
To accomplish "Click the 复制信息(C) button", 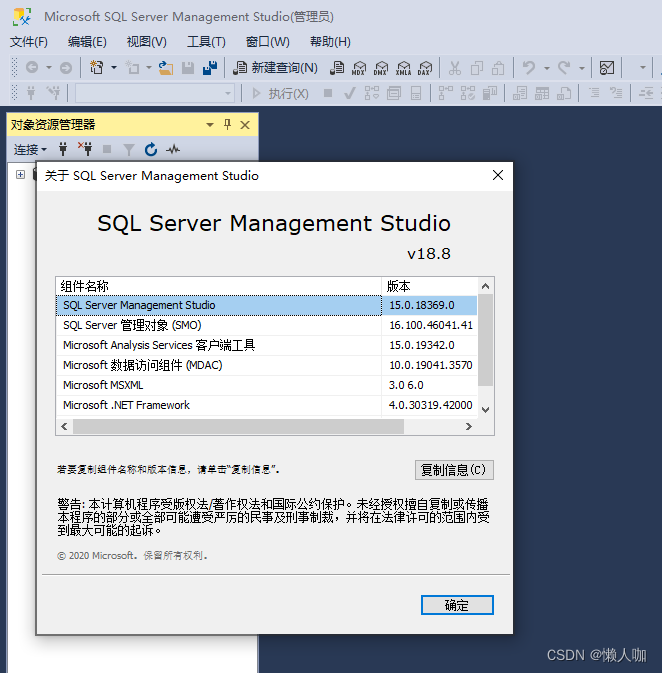I will point(454,470).
